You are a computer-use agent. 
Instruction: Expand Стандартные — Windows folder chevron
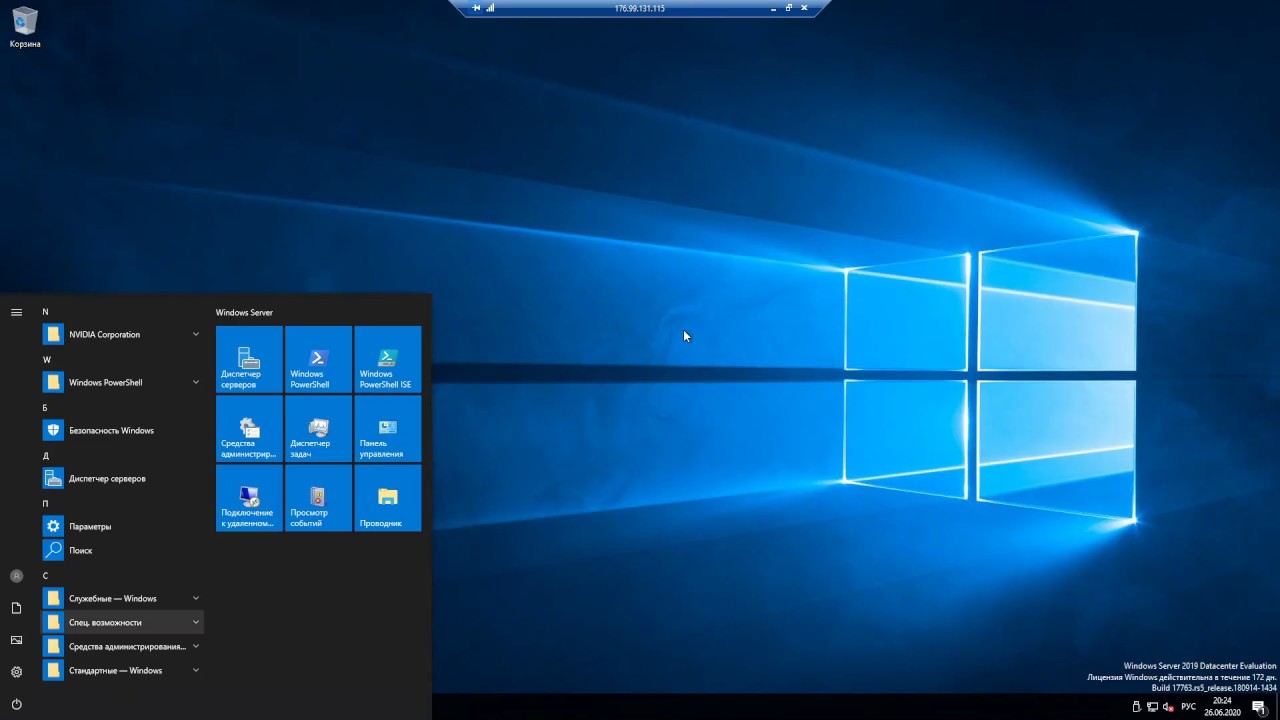pyautogui.click(x=196, y=670)
